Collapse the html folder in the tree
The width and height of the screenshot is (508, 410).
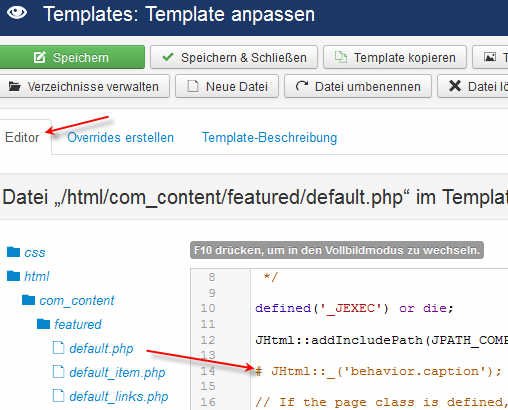click(x=37, y=276)
